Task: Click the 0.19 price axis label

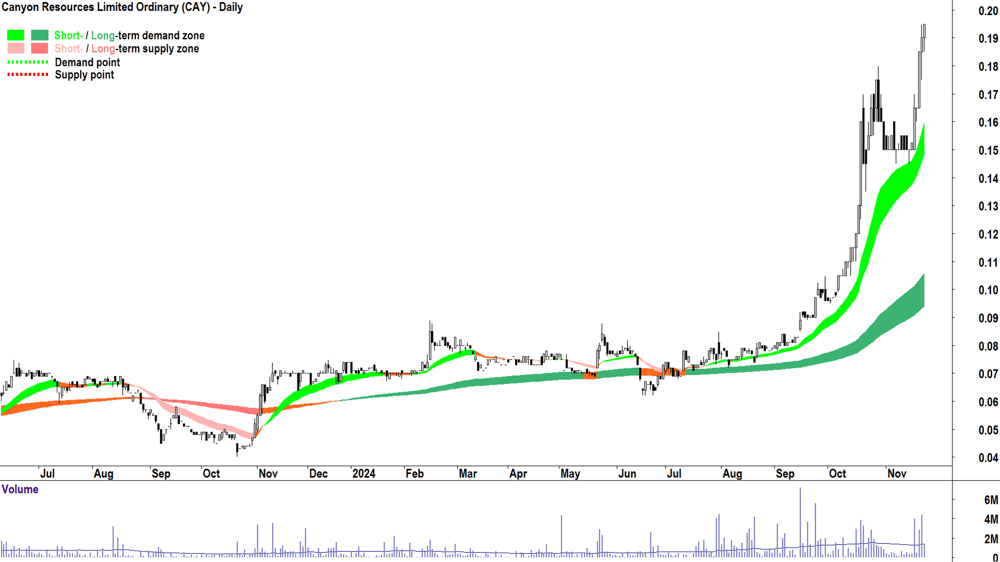Action: [988, 39]
